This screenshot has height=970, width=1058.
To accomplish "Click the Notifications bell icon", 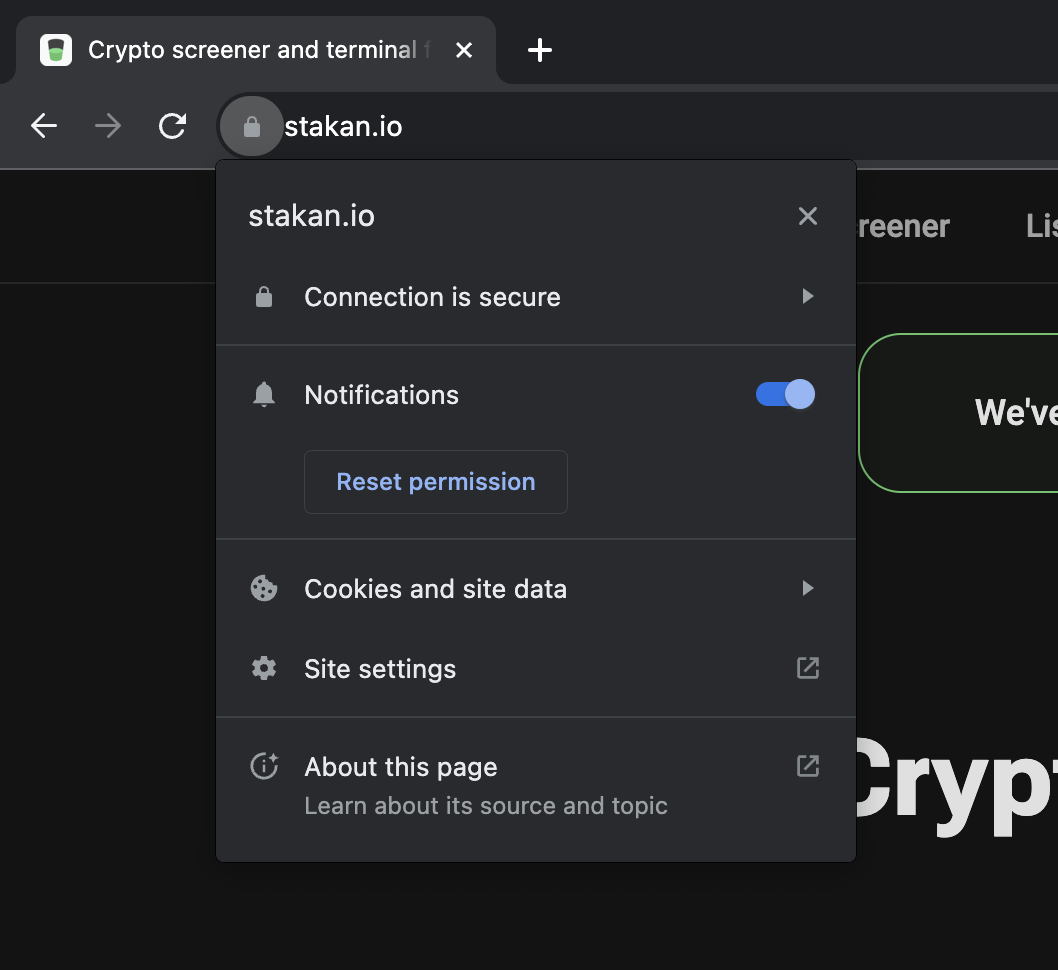I will [264, 395].
